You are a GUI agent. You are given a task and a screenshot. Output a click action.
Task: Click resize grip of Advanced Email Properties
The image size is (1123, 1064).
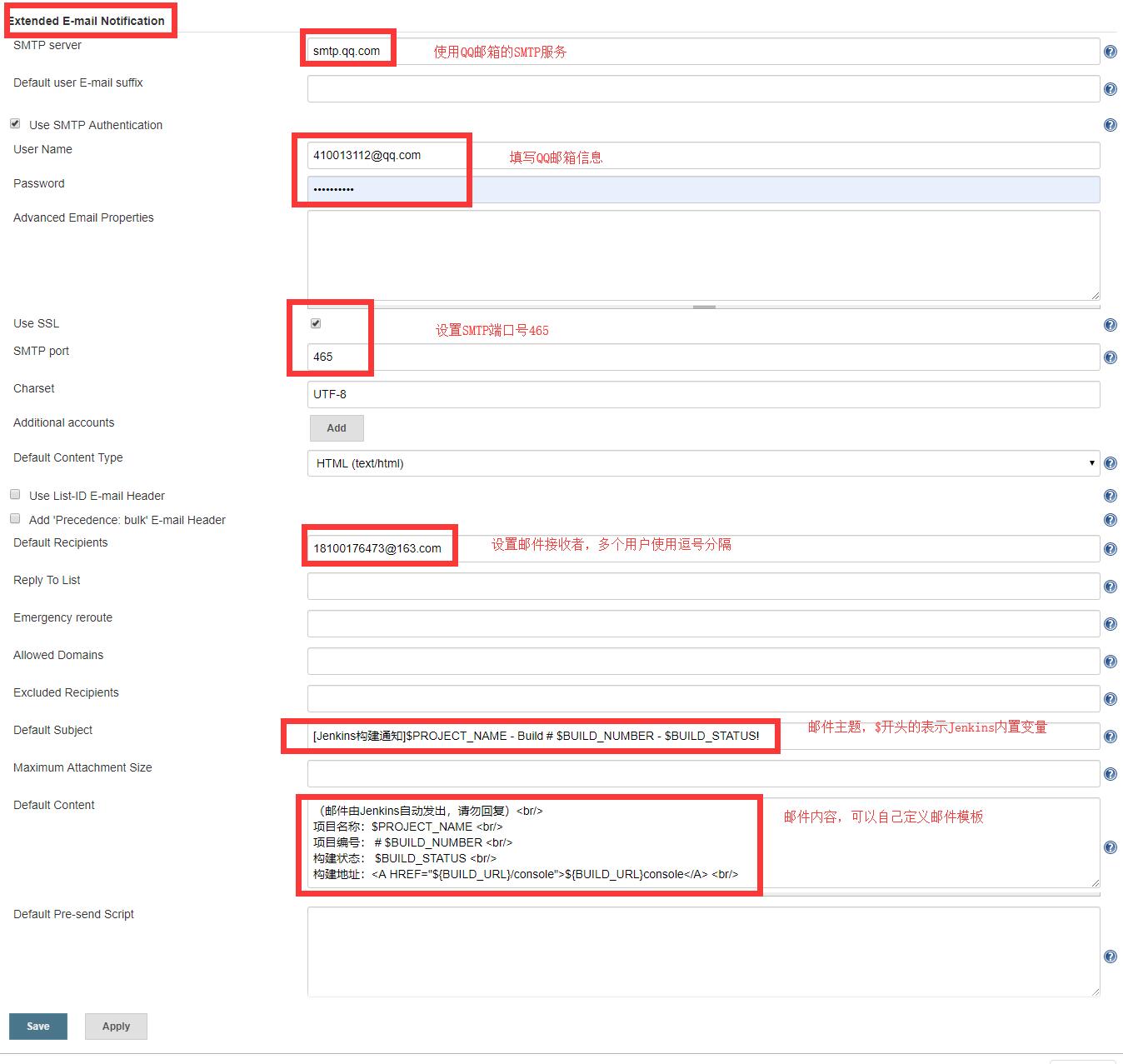click(1095, 295)
